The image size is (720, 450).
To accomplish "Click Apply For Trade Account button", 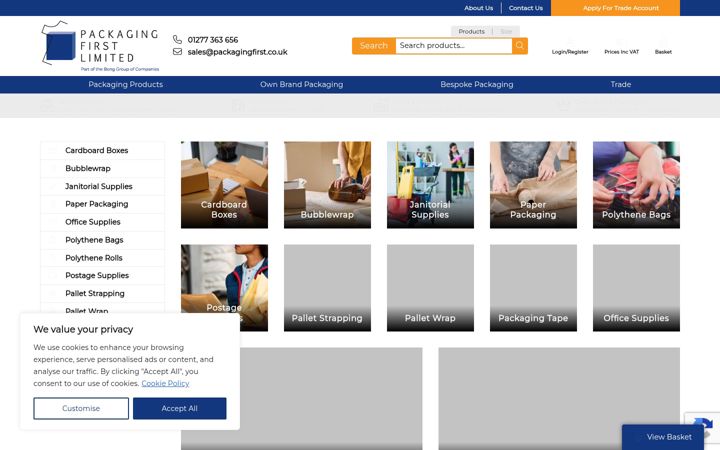I will click(x=615, y=8).
